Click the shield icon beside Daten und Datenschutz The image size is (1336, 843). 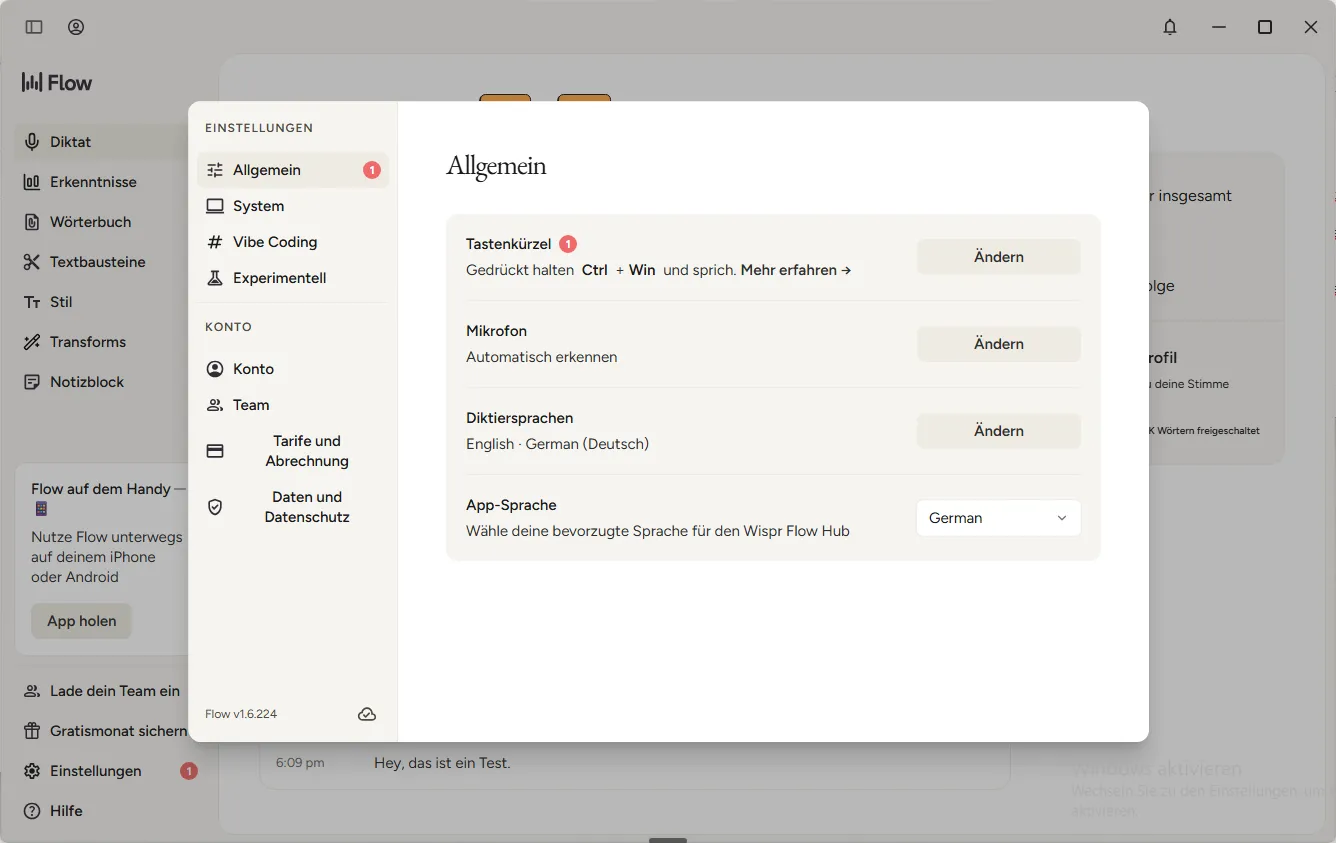point(215,507)
